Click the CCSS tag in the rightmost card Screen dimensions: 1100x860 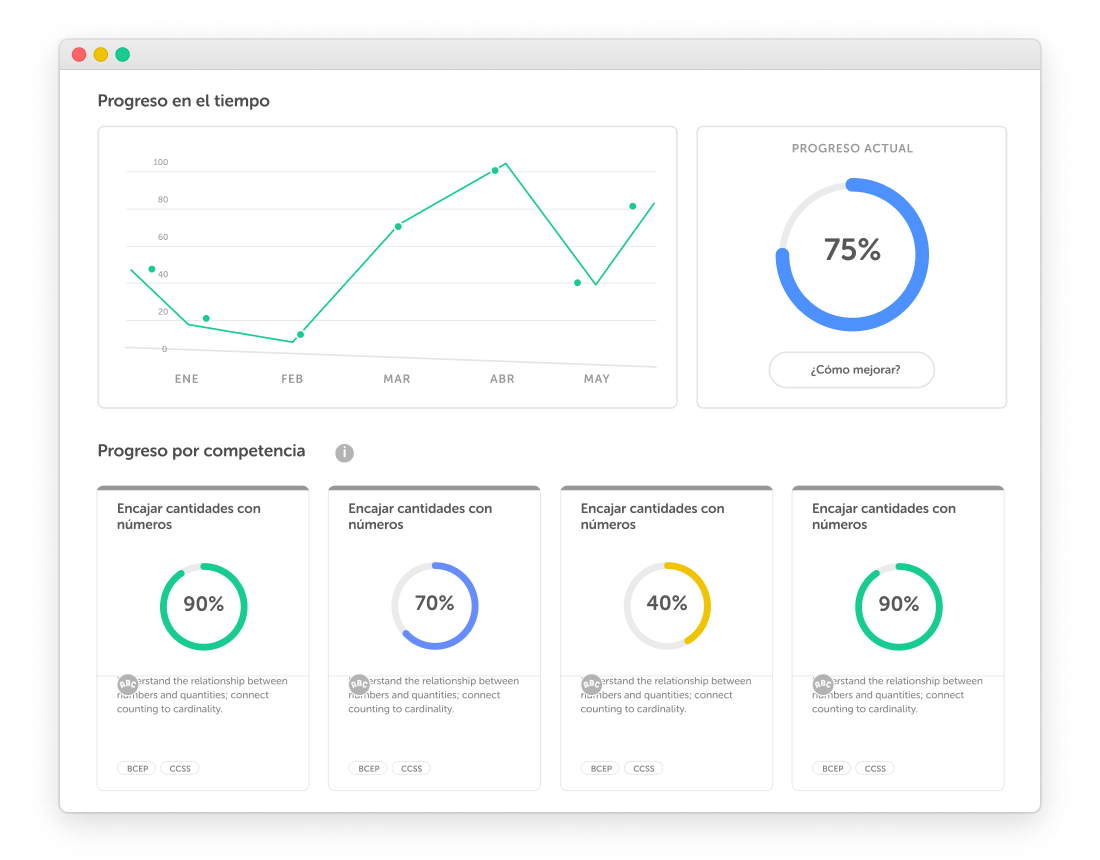click(875, 768)
